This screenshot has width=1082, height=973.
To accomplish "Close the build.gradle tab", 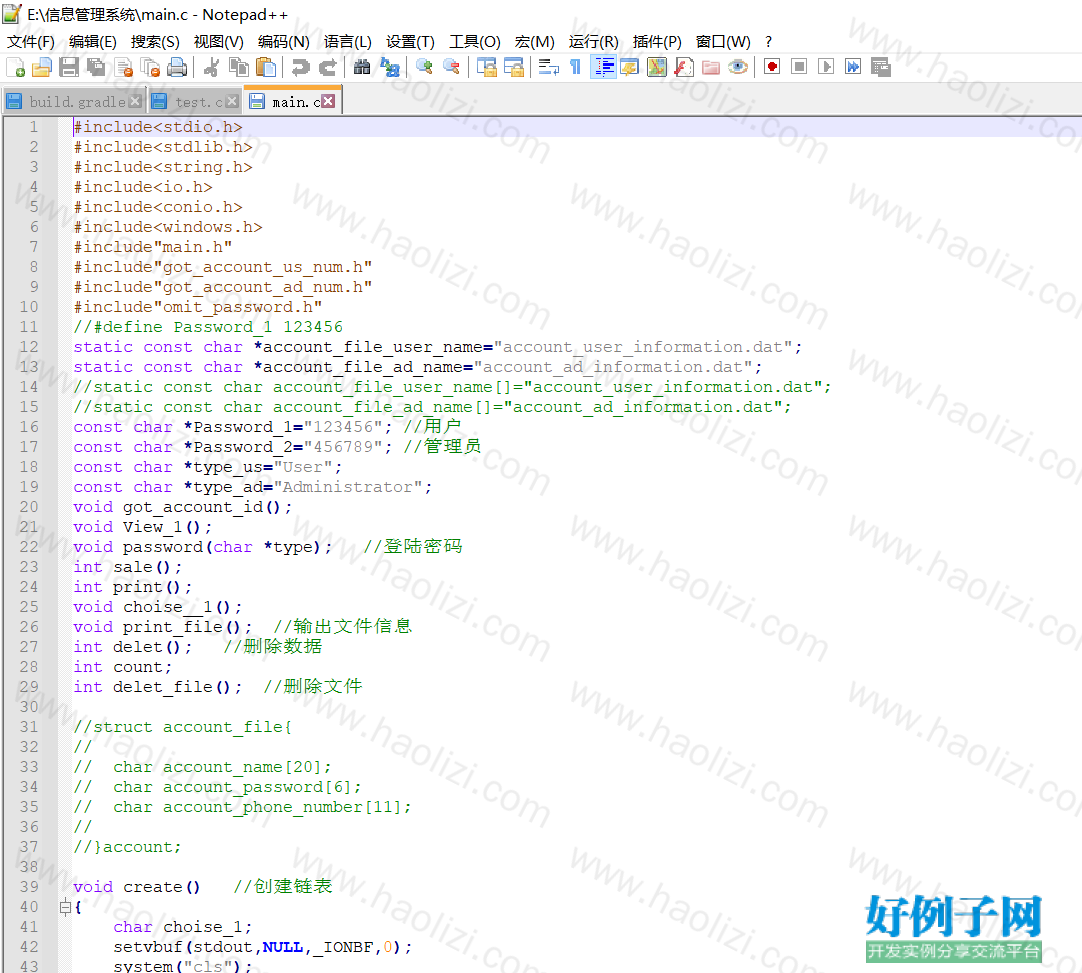I will click(135, 101).
